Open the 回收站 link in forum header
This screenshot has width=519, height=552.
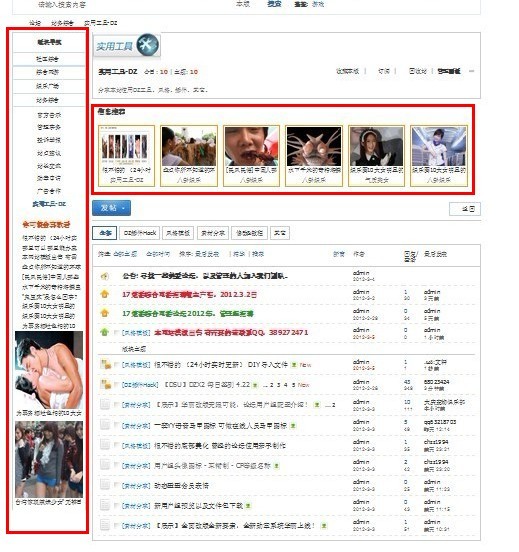pyautogui.click(x=418, y=71)
